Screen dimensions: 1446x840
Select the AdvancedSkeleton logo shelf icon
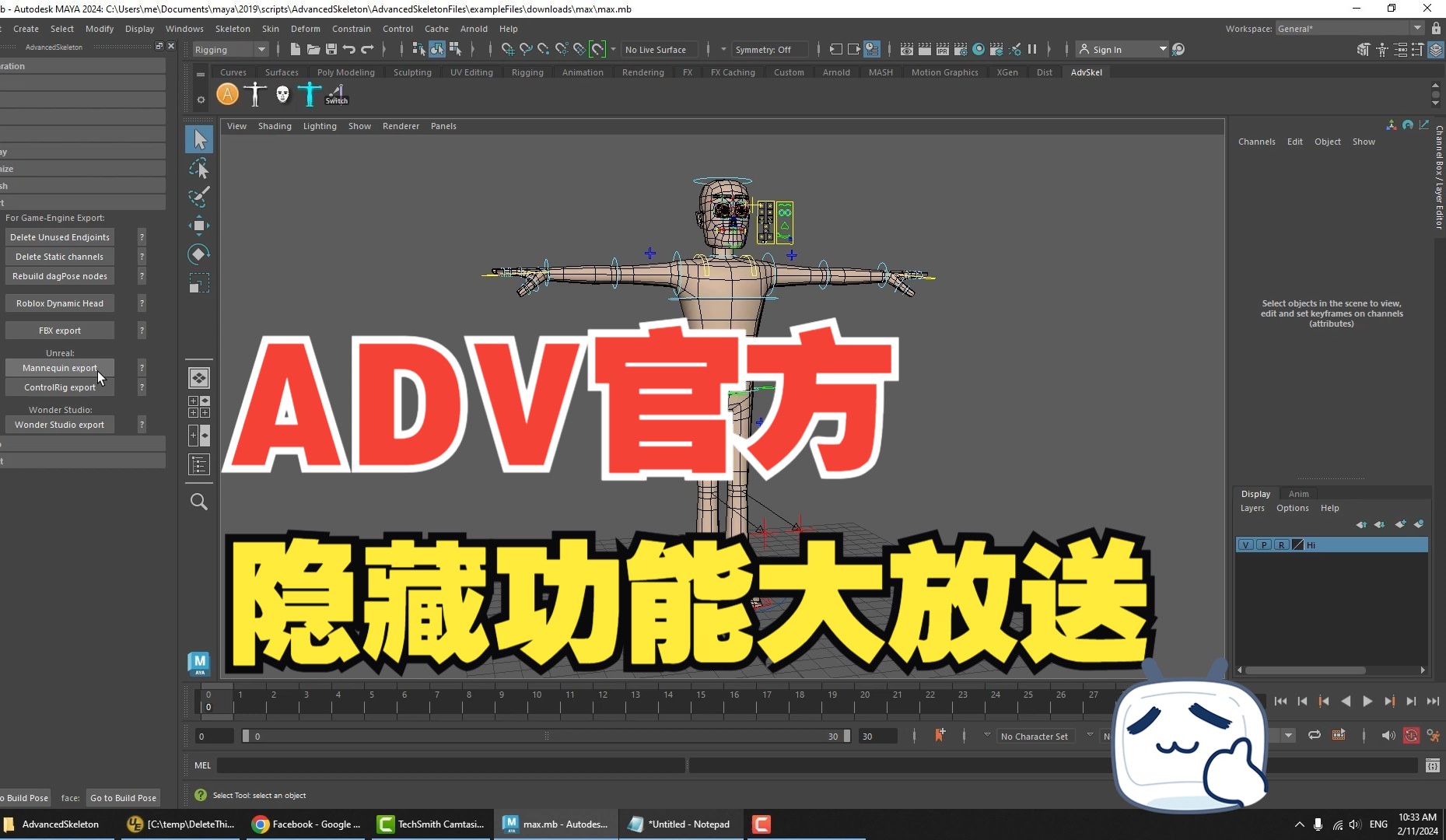(227, 94)
